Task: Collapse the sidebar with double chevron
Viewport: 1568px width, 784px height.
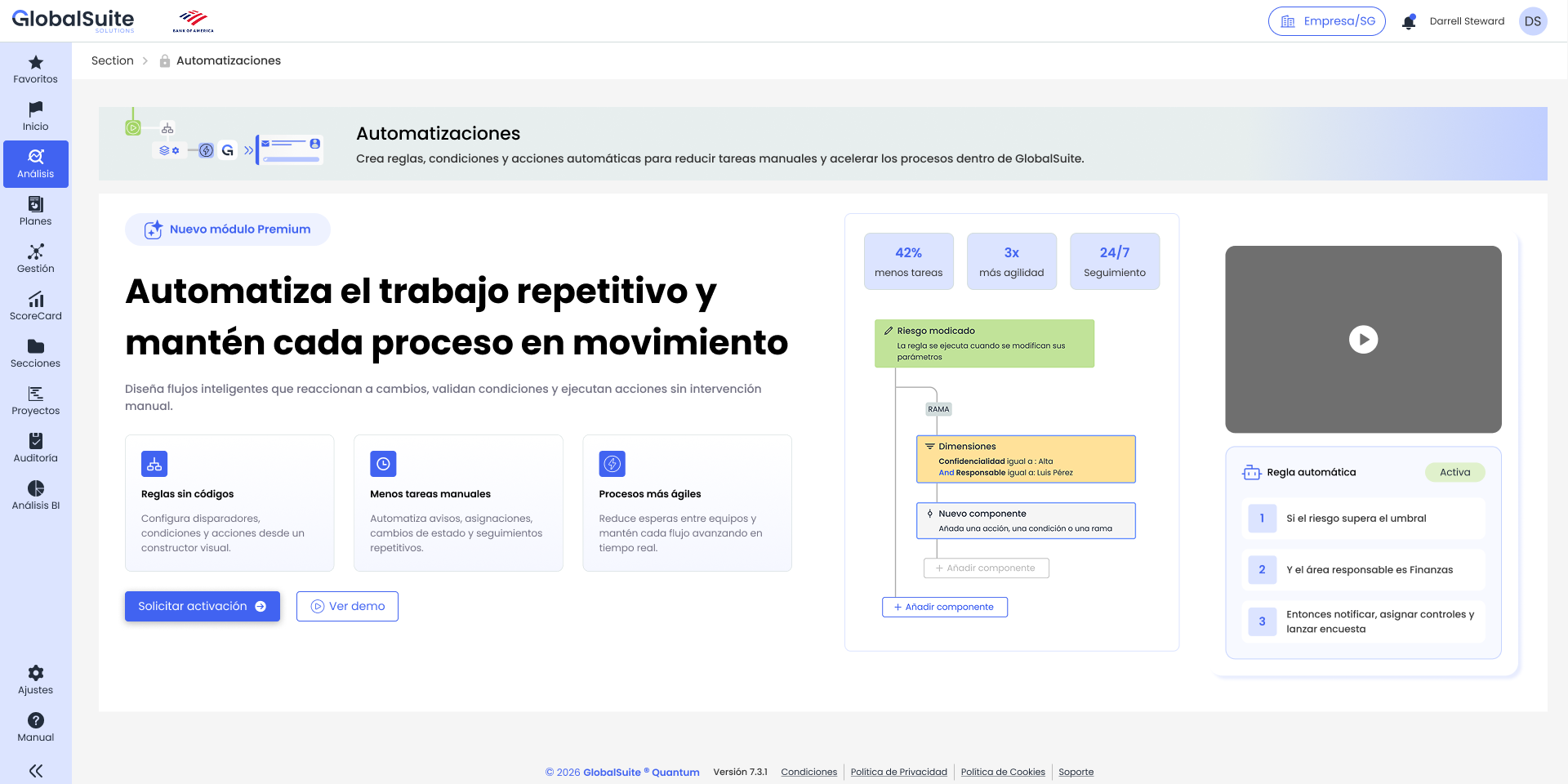Action: [x=36, y=771]
